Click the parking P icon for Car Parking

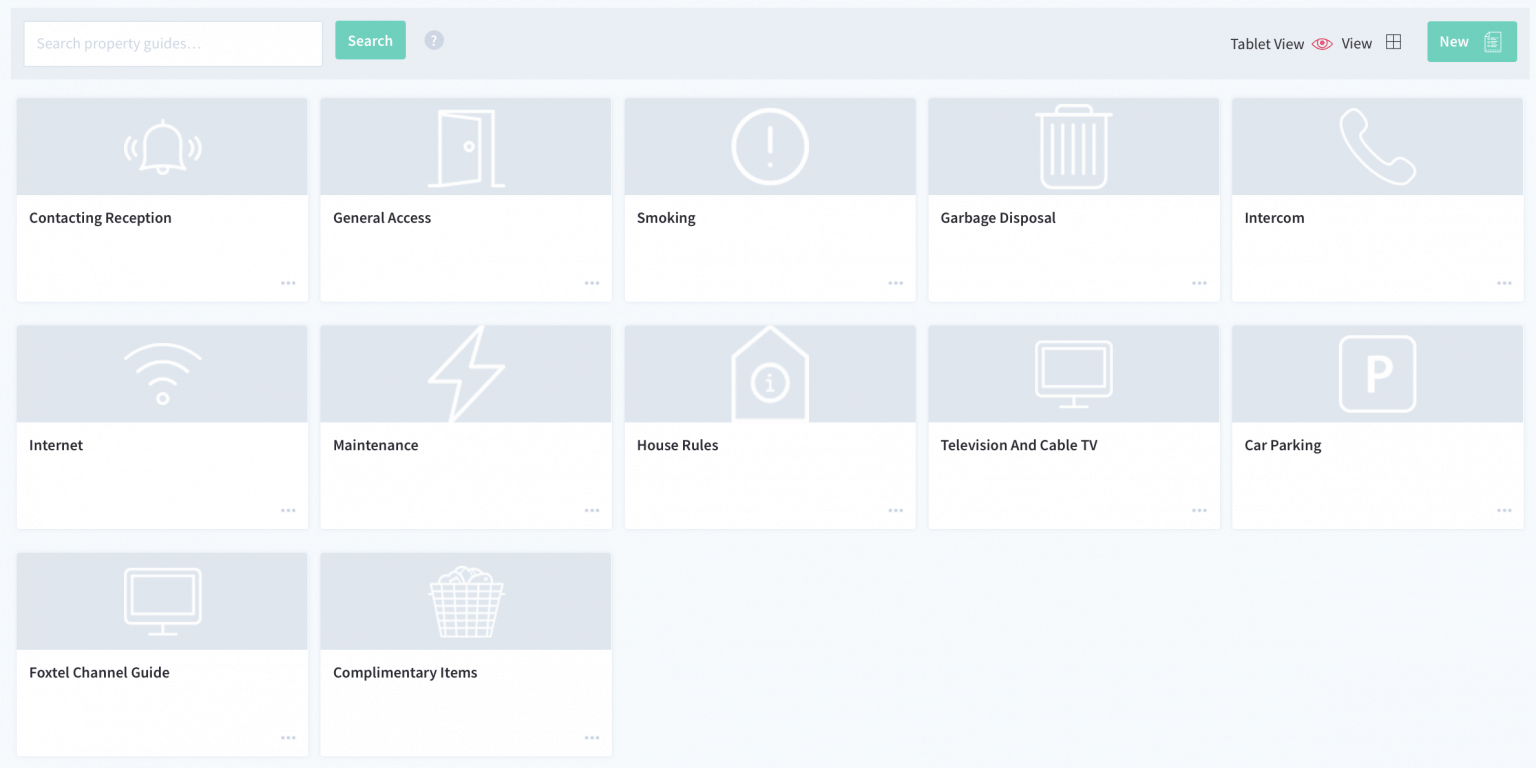click(x=1377, y=374)
